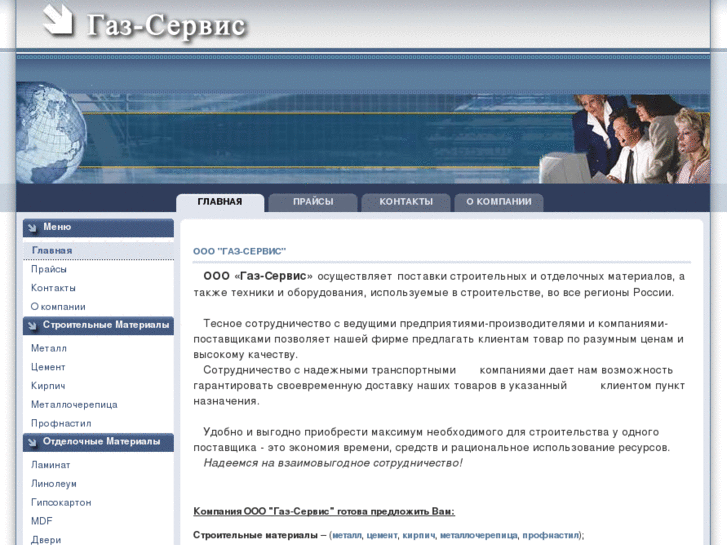Click the arrow icon in Меню header
This screenshot has height=545, width=727.
pos(32,228)
